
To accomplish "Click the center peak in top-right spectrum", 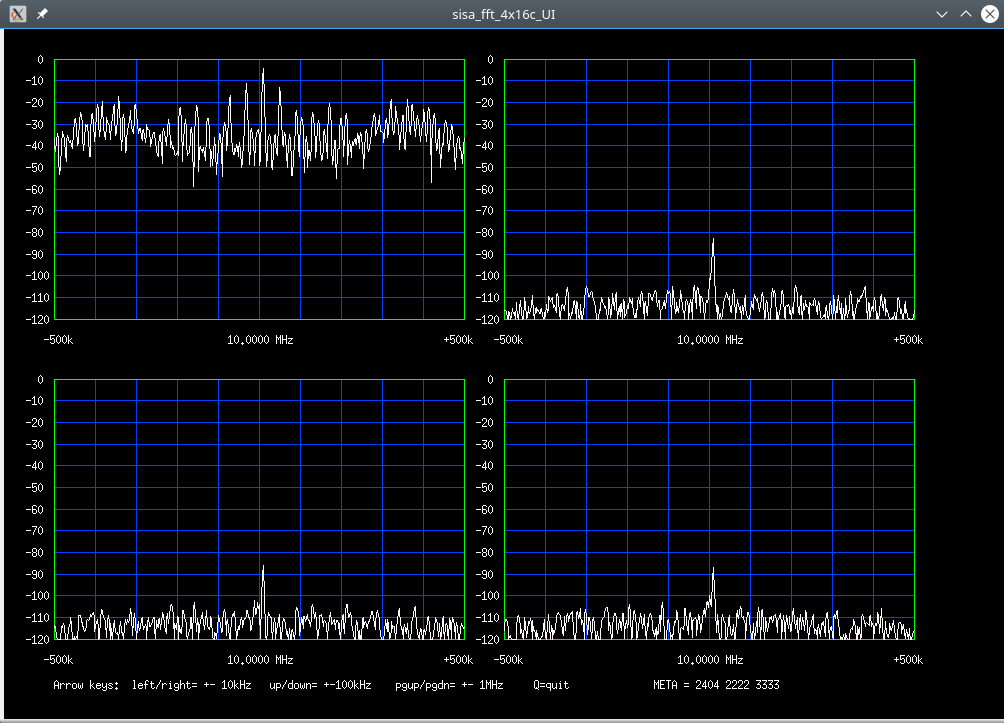I will [713, 243].
